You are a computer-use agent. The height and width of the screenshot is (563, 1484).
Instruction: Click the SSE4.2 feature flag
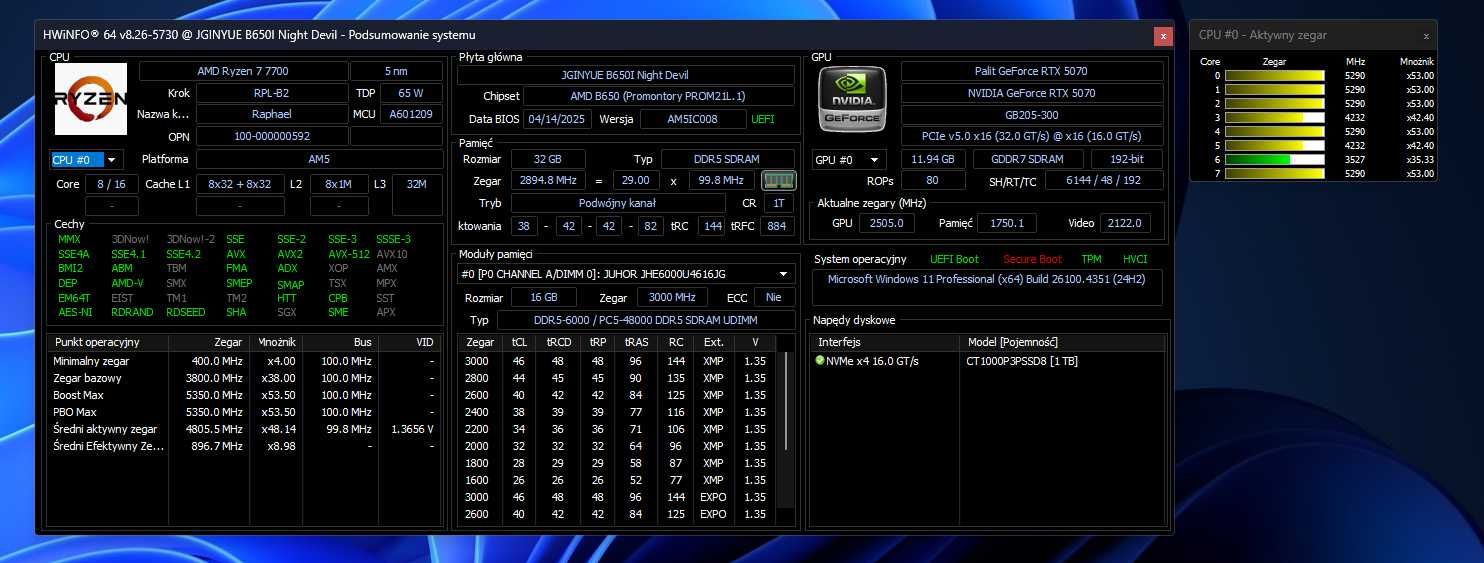tap(184, 254)
